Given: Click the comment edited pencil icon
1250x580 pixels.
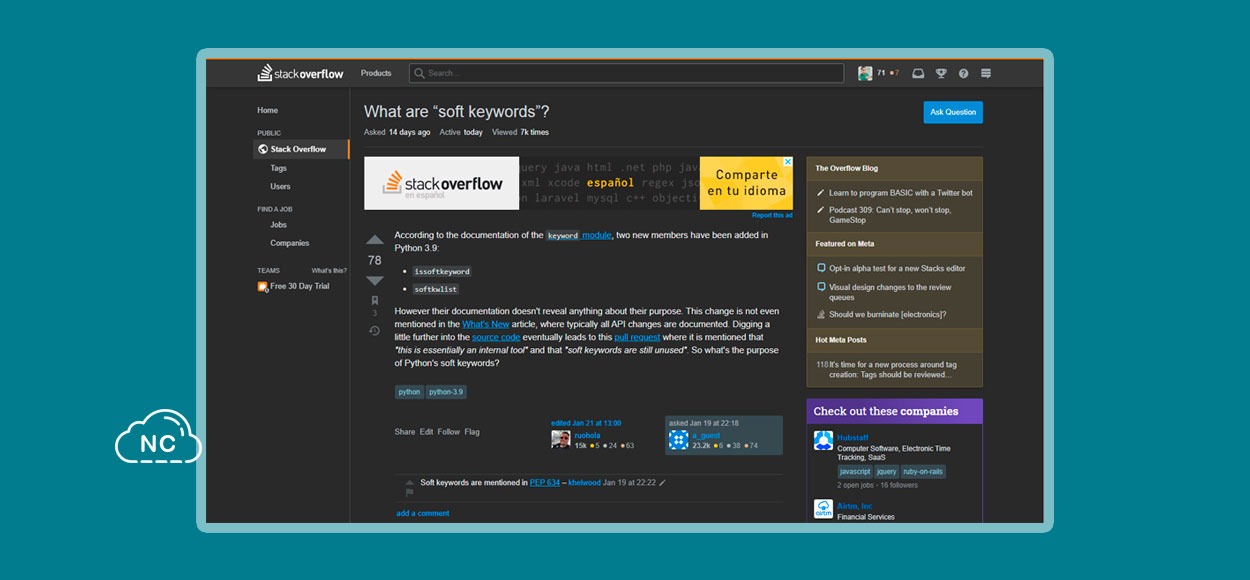Looking at the screenshot, I should coord(662,482).
